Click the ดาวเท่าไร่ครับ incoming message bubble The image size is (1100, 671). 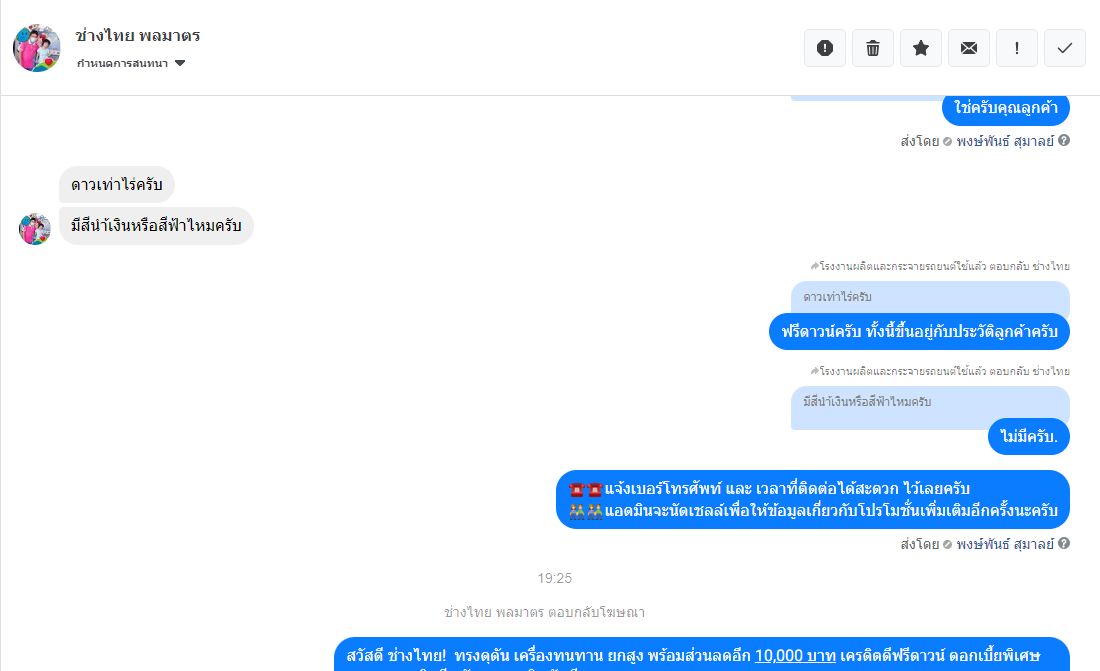(x=116, y=185)
